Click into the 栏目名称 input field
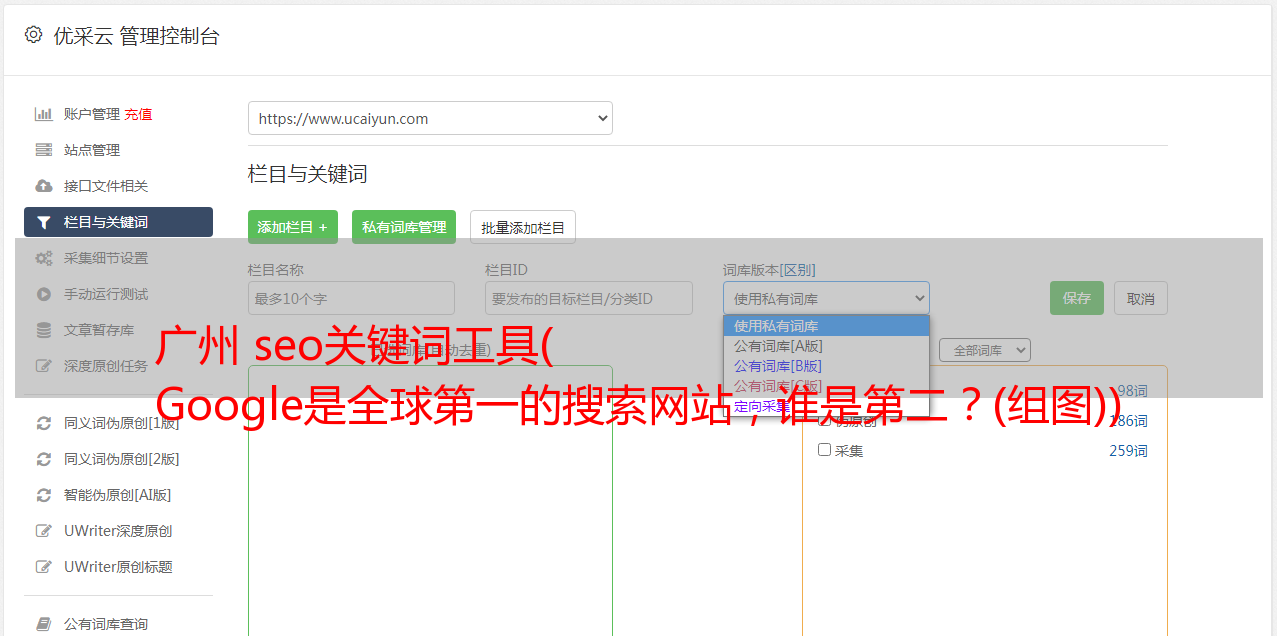The height and width of the screenshot is (636, 1277). [351, 298]
